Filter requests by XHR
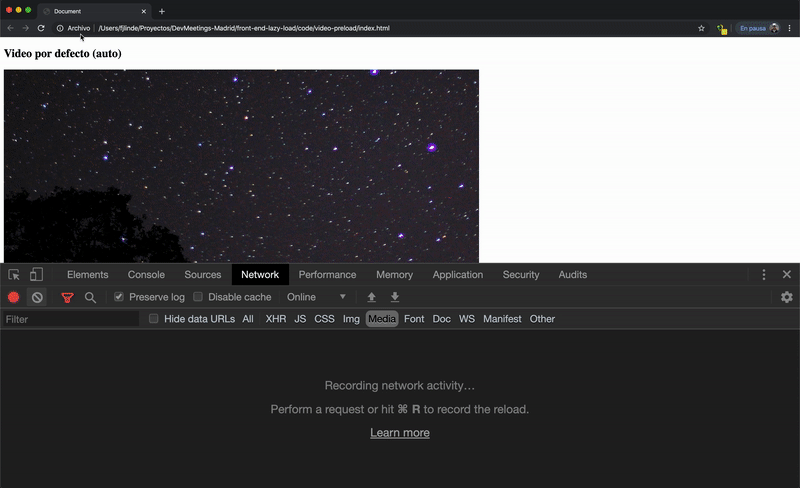Image resolution: width=800 pixels, height=488 pixels. click(276, 319)
